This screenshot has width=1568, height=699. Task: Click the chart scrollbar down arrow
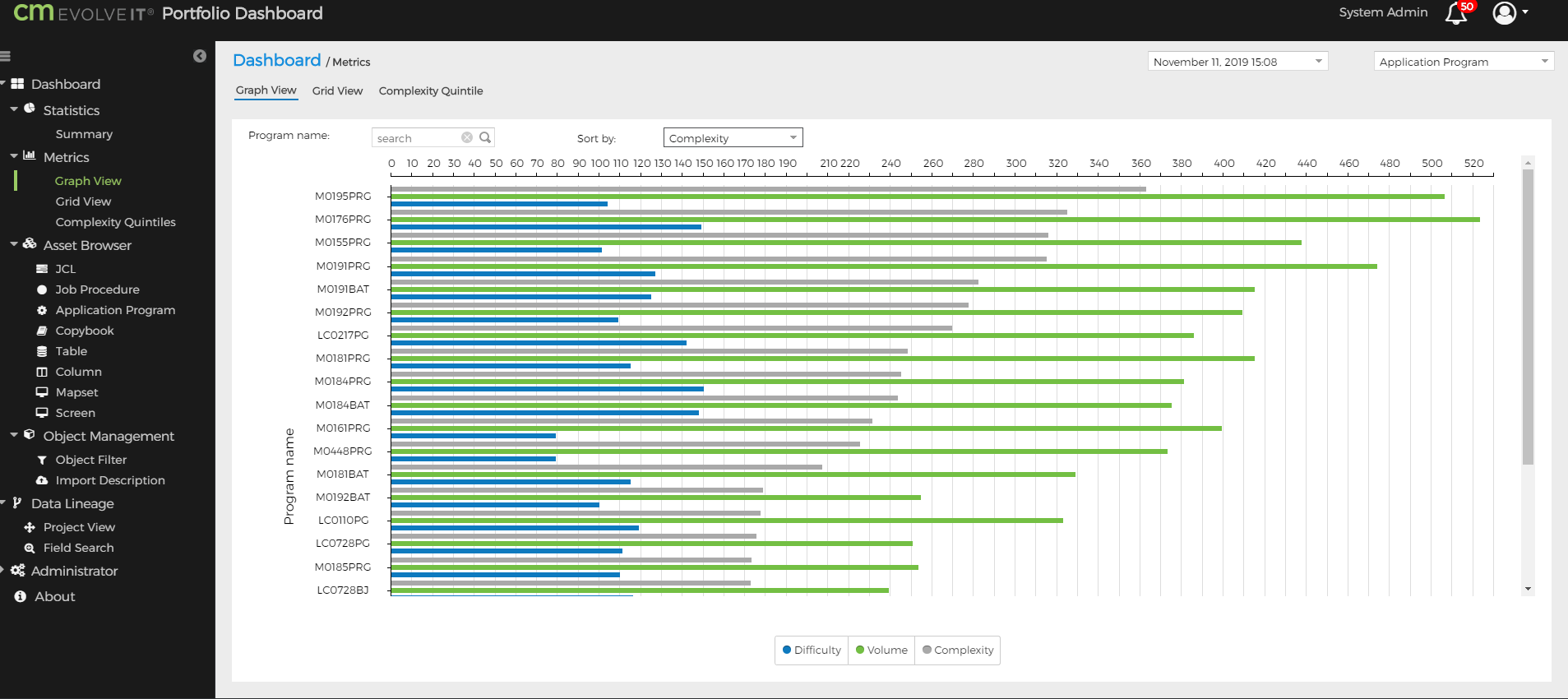coord(1528,589)
